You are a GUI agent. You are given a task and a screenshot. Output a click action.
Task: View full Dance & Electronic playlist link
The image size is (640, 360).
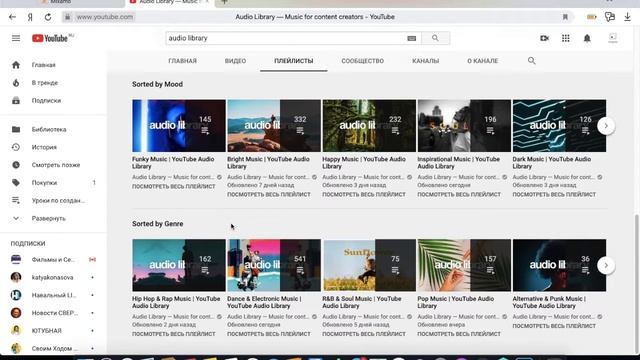(269, 334)
